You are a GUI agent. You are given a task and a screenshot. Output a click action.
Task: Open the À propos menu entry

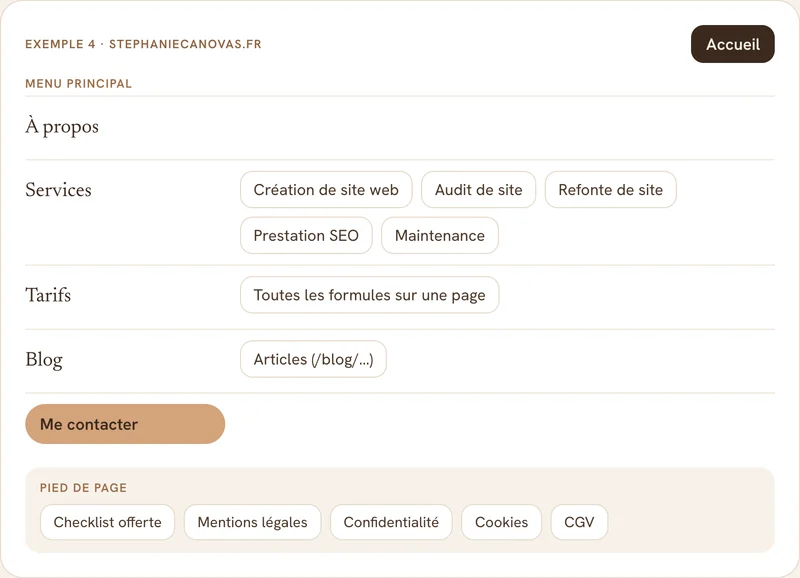click(x=62, y=127)
